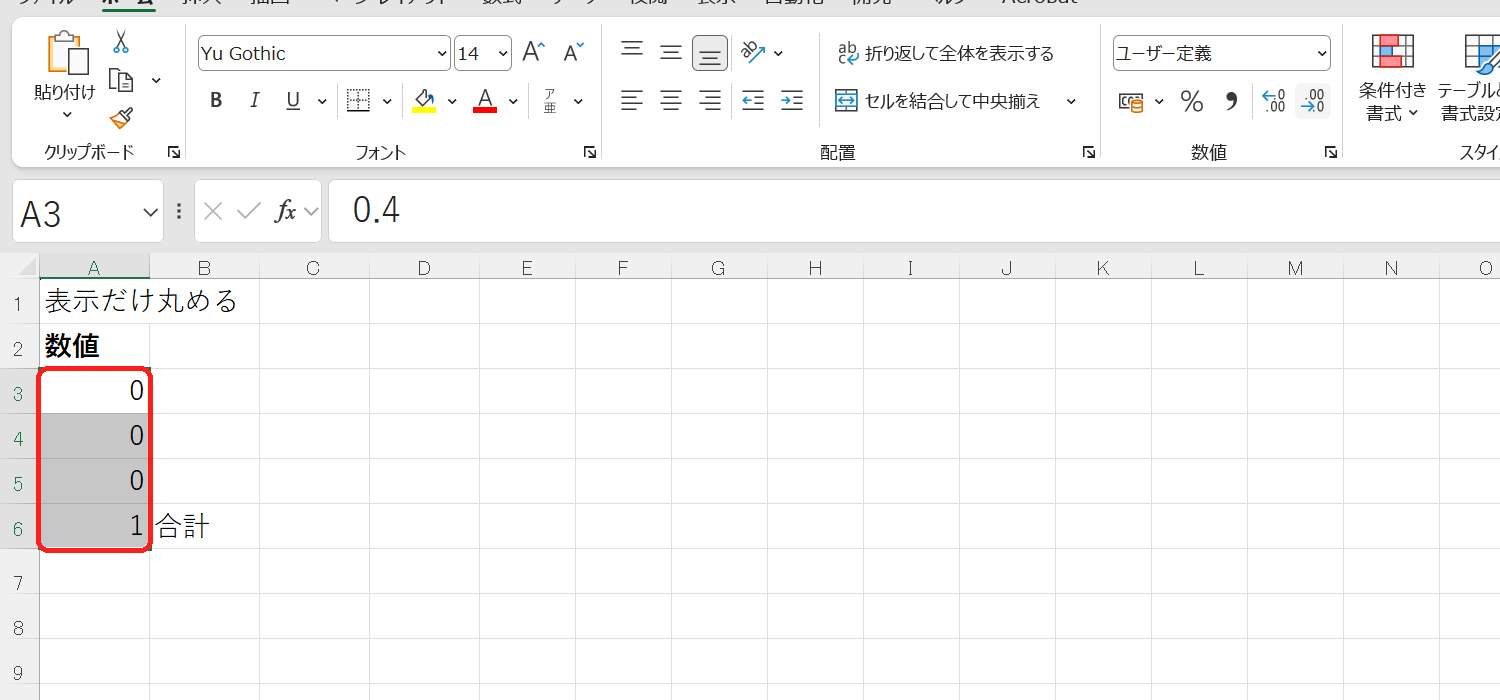
Task: Open the 配置 dialog launcher
Action: point(1088,152)
